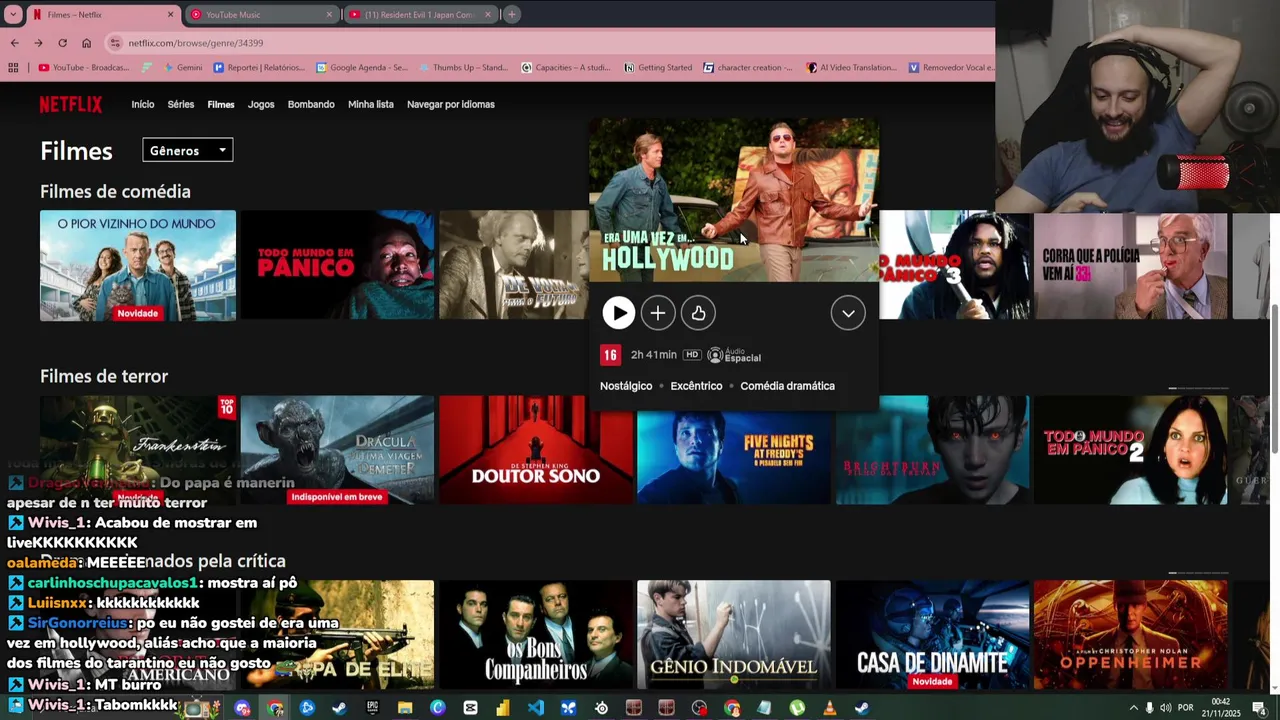Screen dimensions: 1280x720
Task: Go forward in browser history
Action: click(38, 43)
